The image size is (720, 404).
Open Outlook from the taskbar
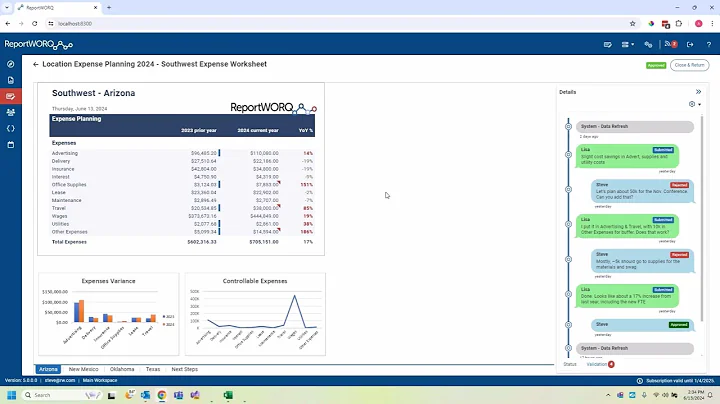click(146, 395)
